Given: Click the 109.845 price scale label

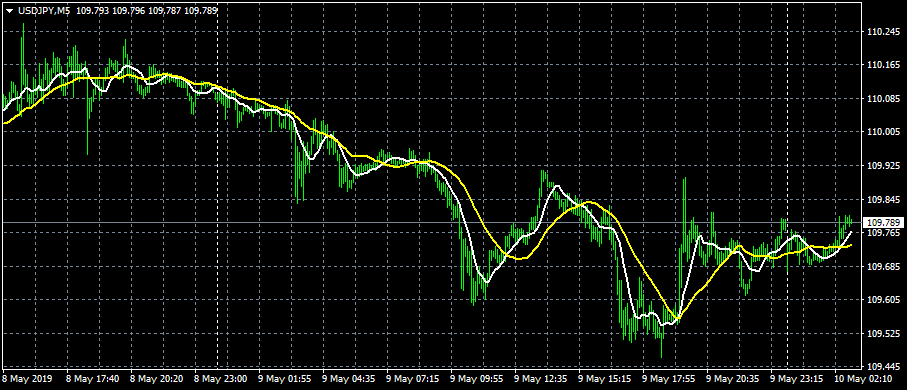Looking at the screenshot, I should (x=883, y=200).
